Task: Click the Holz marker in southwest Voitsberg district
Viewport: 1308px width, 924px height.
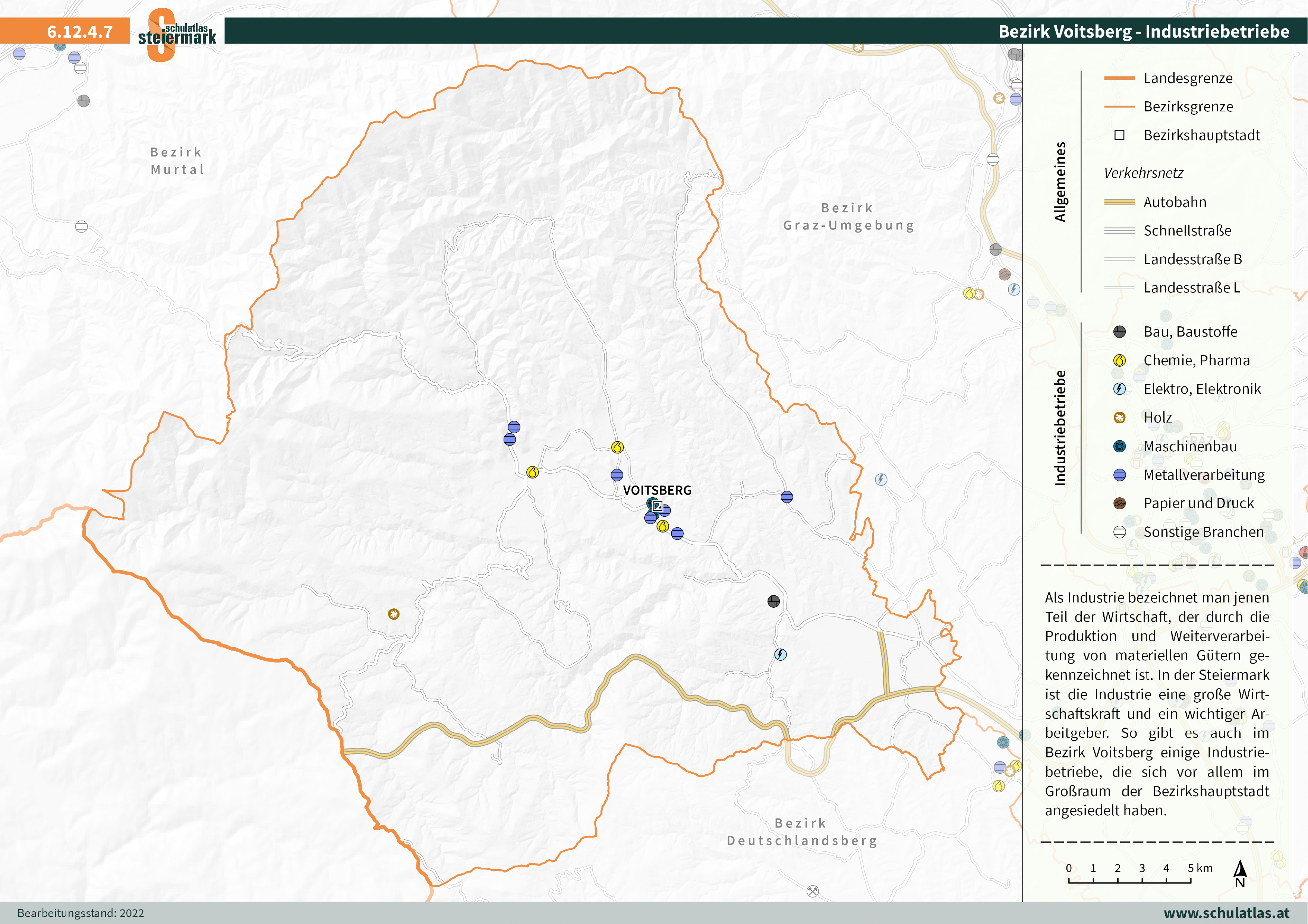Action: click(x=393, y=614)
